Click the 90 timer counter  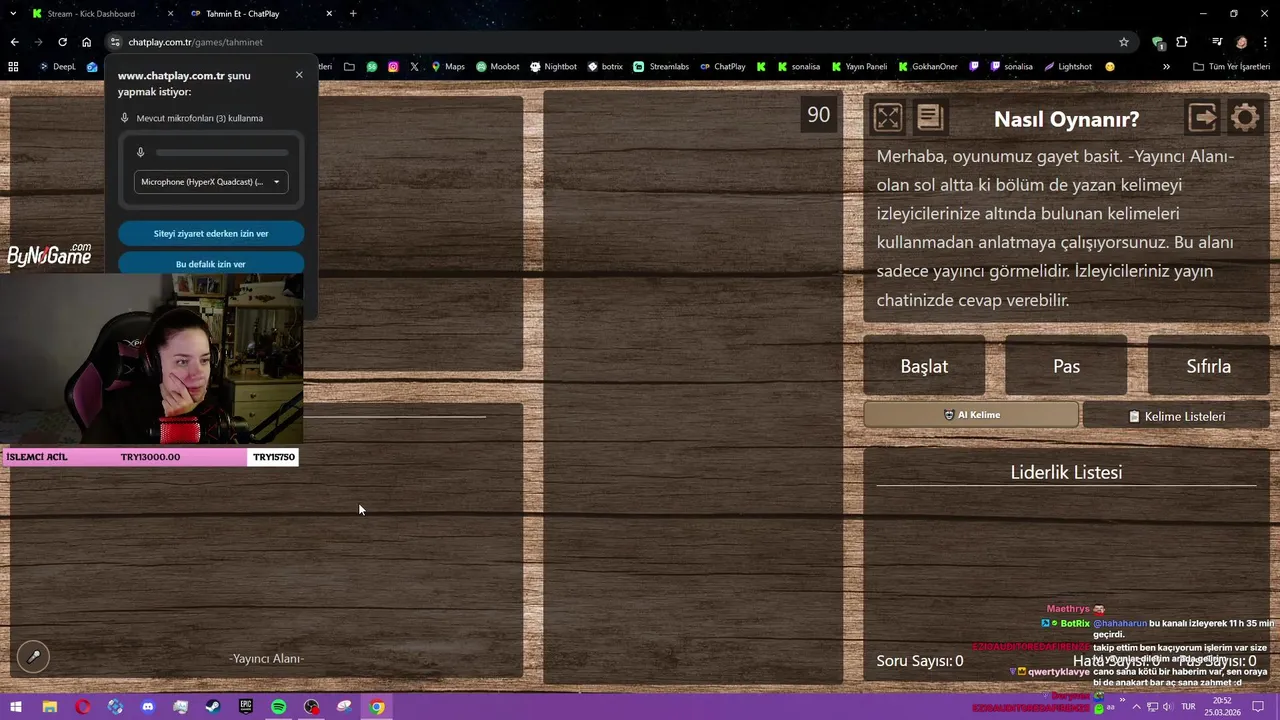pyautogui.click(x=819, y=115)
